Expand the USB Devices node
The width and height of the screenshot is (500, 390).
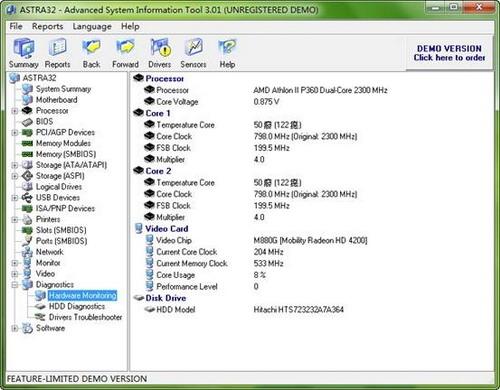pyautogui.click(x=15, y=198)
